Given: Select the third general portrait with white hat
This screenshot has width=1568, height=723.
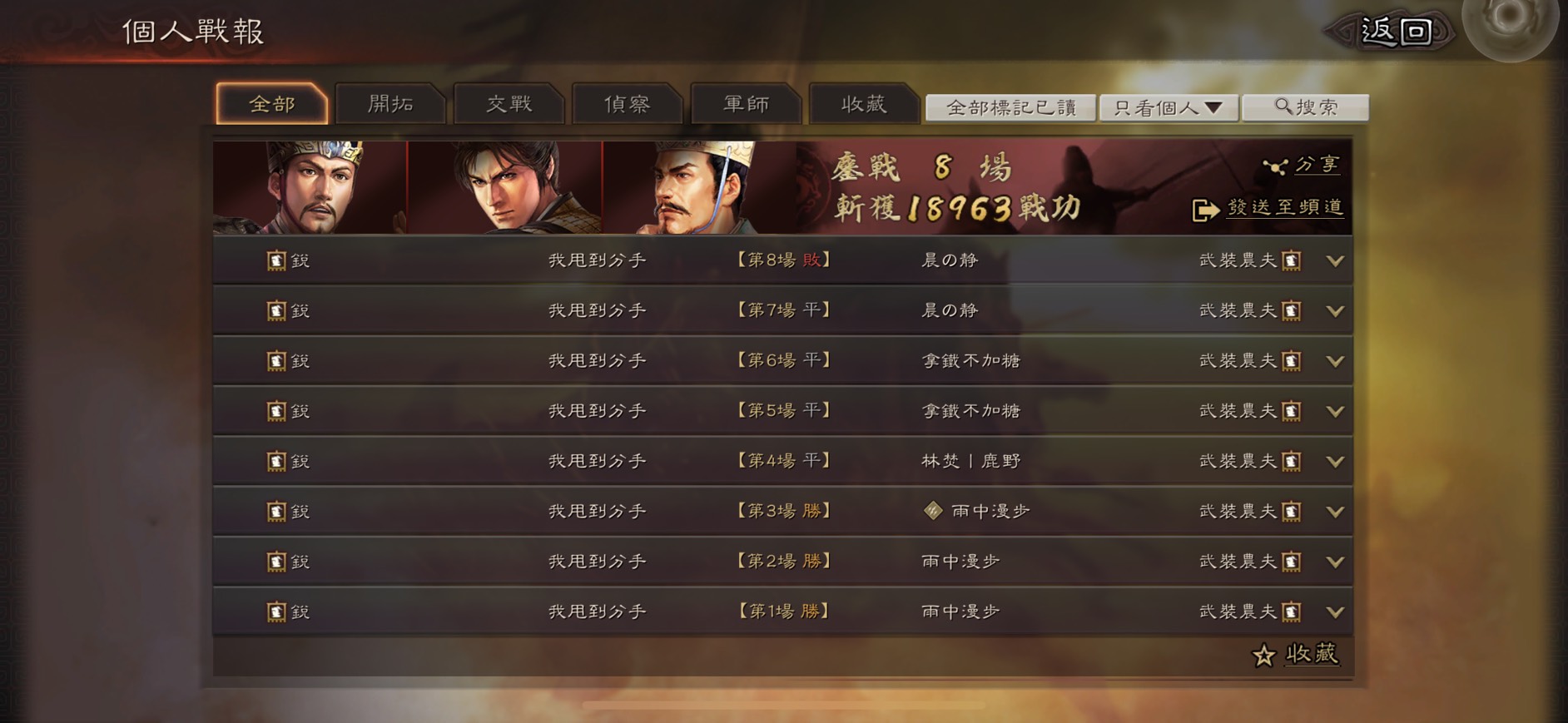Looking at the screenshot, I should pyautogui.click(x=699, y=187).
